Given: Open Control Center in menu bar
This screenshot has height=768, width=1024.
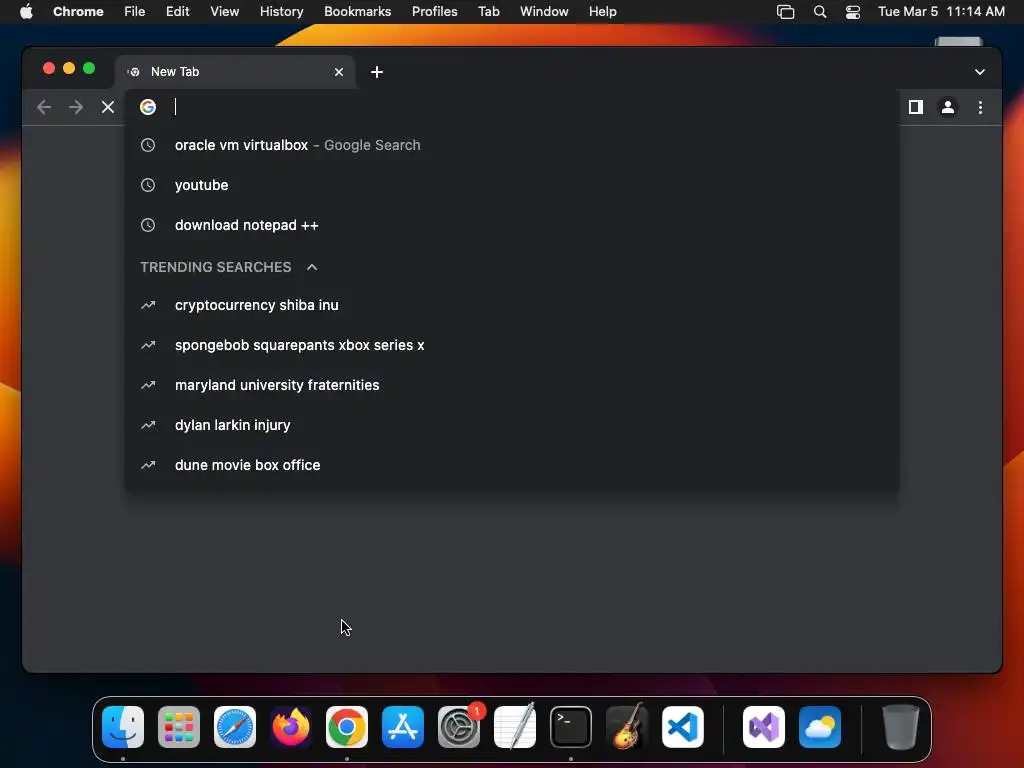Looking at the screenshot, I should (x=853, y=12).
